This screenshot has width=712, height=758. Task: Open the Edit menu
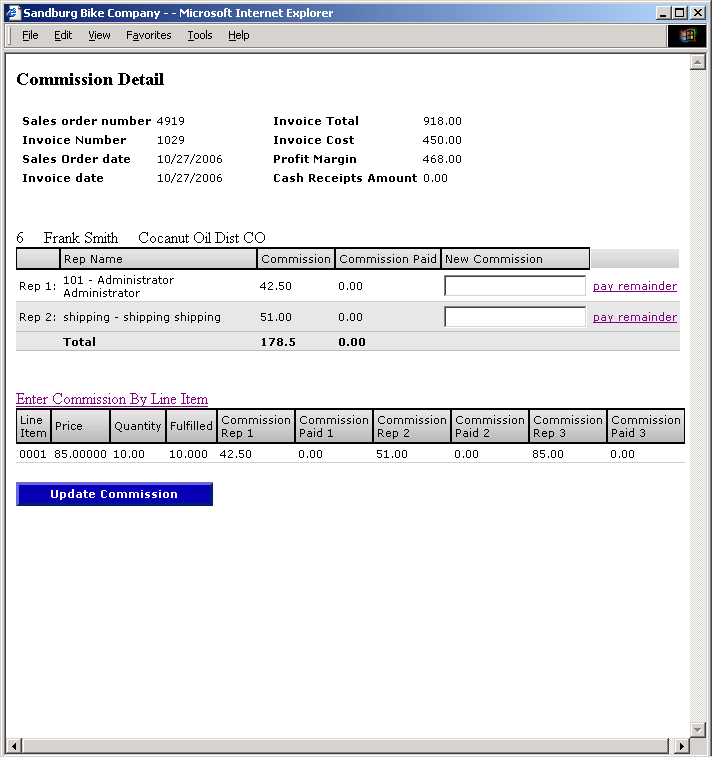pos(63,35)
